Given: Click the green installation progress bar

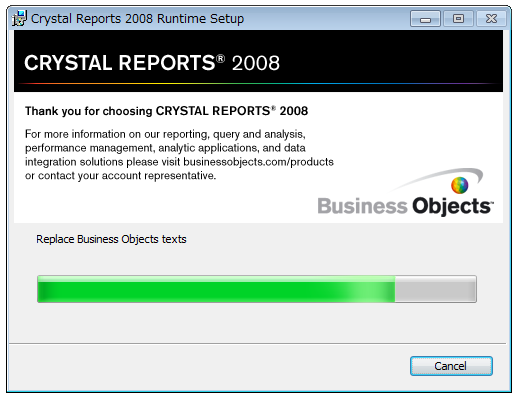Looking at the screenshot, I should point(257,289).
